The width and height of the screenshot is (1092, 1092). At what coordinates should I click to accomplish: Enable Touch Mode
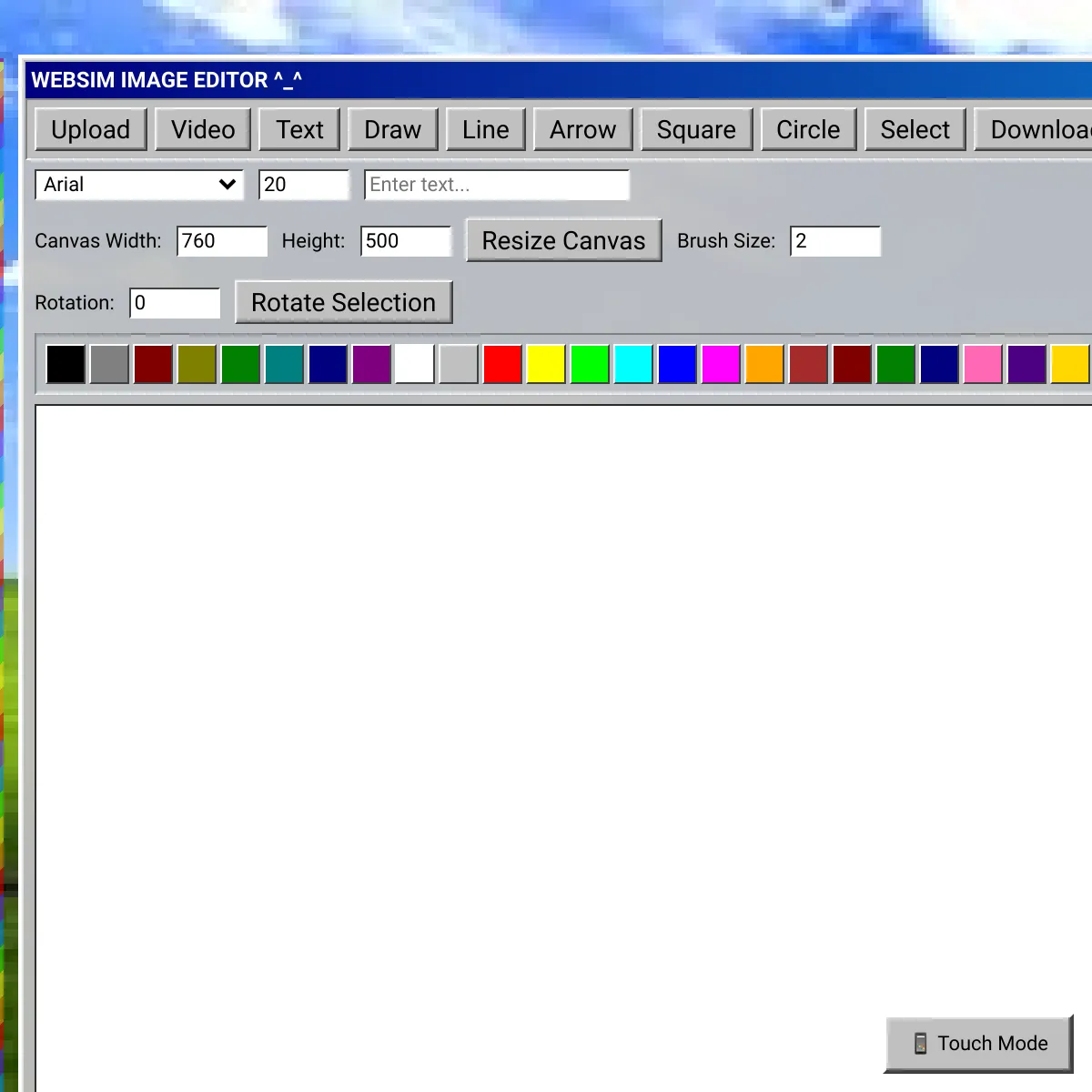(978, 1043)
